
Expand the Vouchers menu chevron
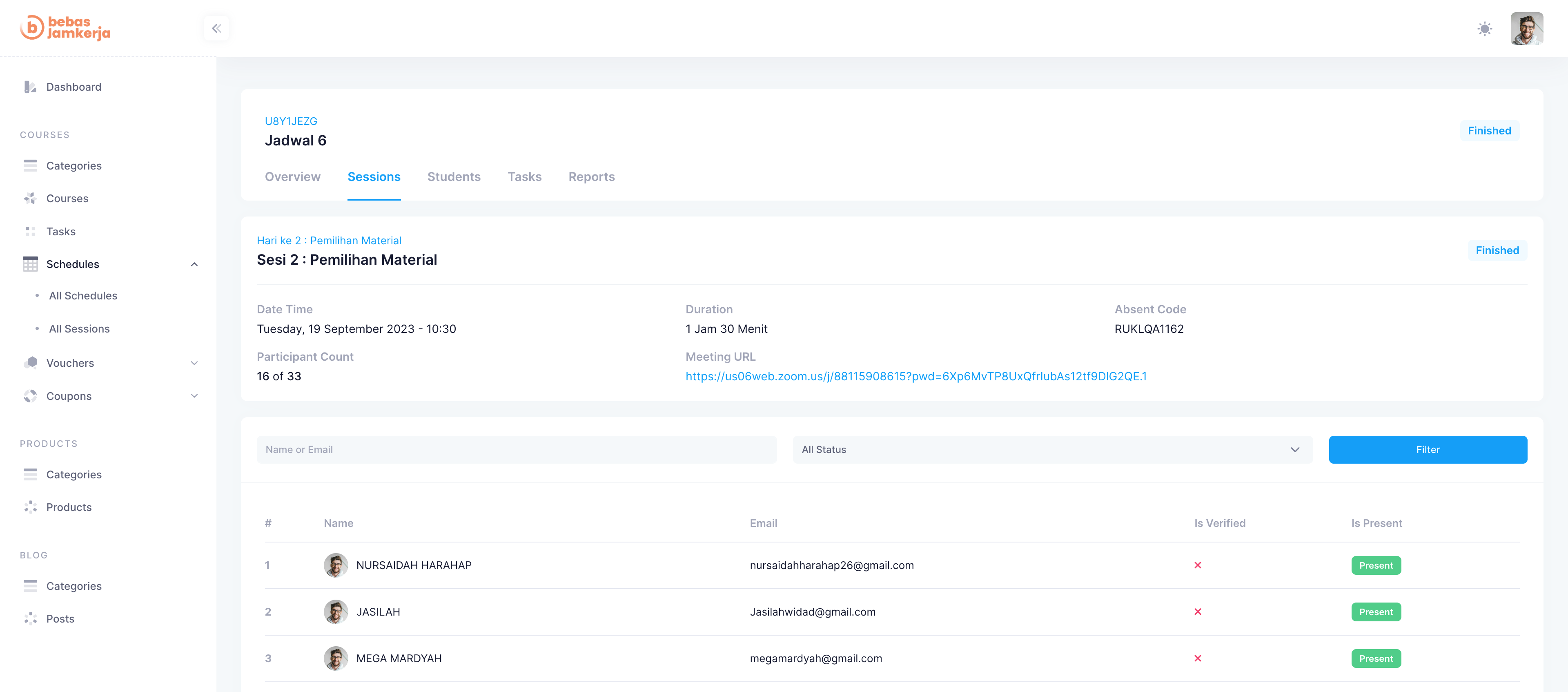pos(194,363)
